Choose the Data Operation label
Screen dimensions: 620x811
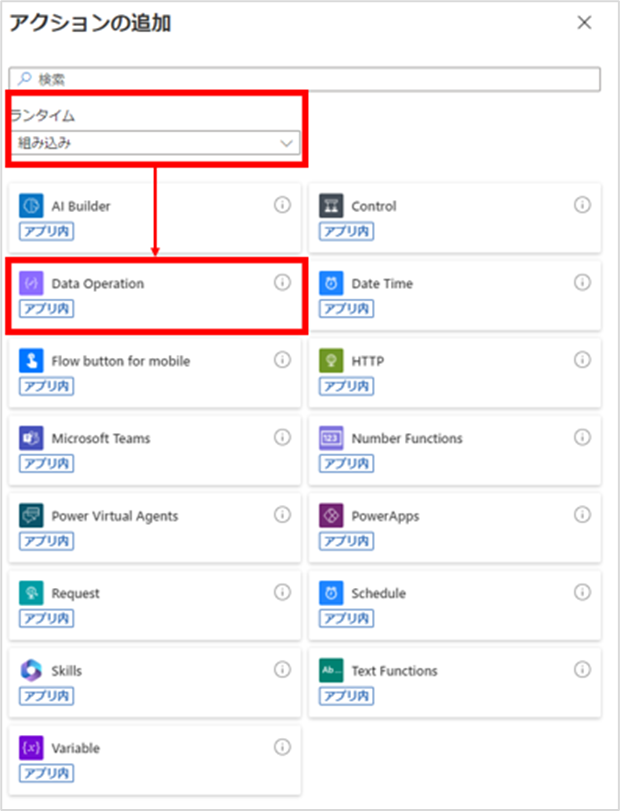coord(98,284)
